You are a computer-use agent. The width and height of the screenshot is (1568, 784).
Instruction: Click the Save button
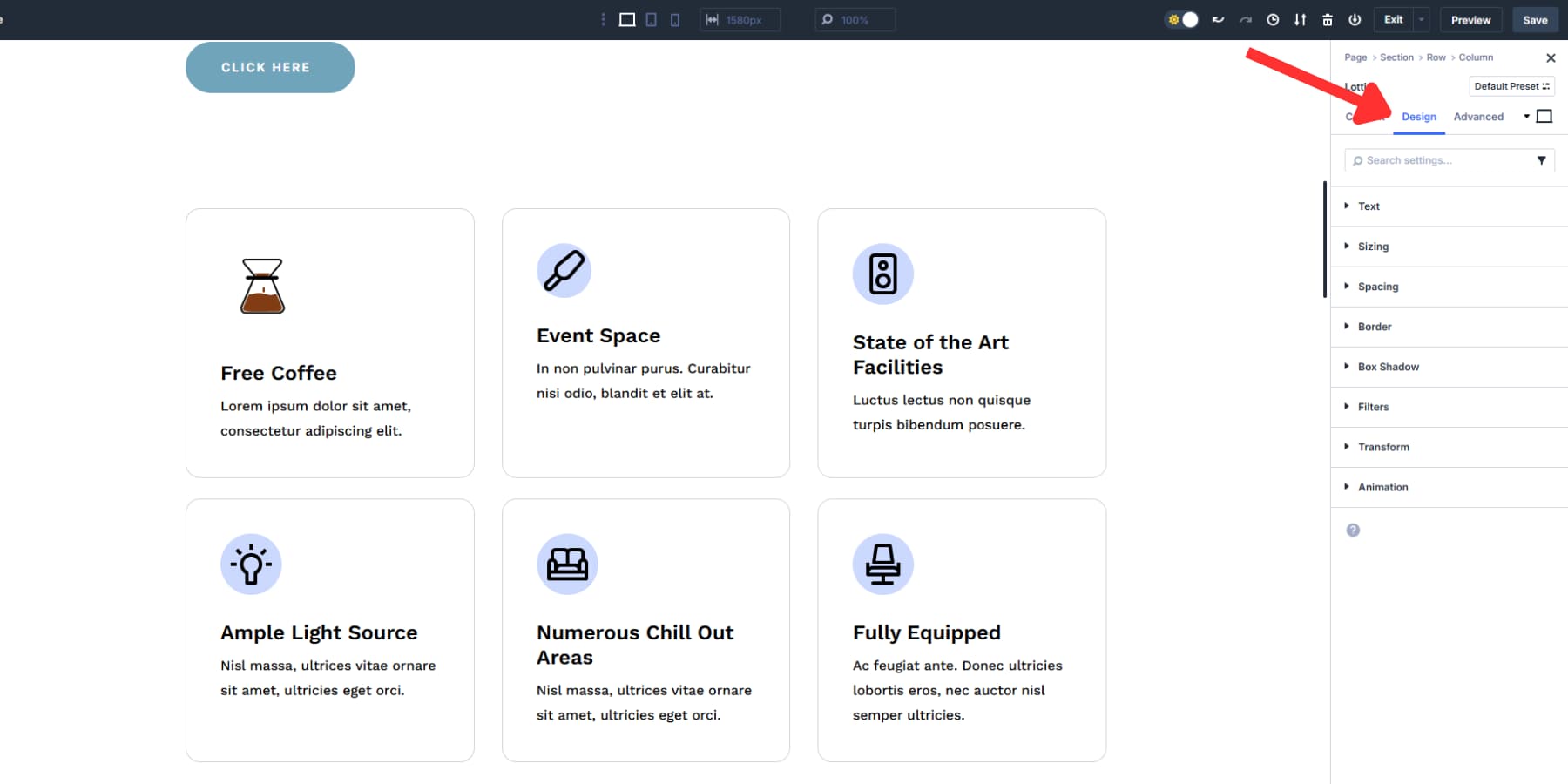[x=1535, y=19]
